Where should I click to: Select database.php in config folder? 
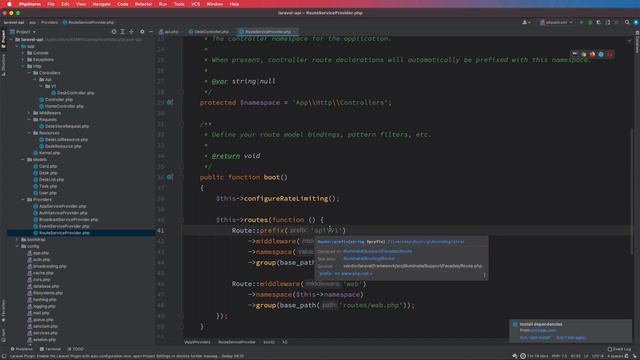click(43, 286)
